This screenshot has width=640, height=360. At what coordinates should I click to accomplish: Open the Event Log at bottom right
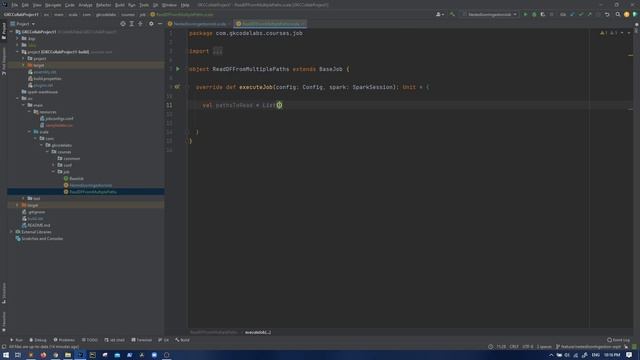619,340
